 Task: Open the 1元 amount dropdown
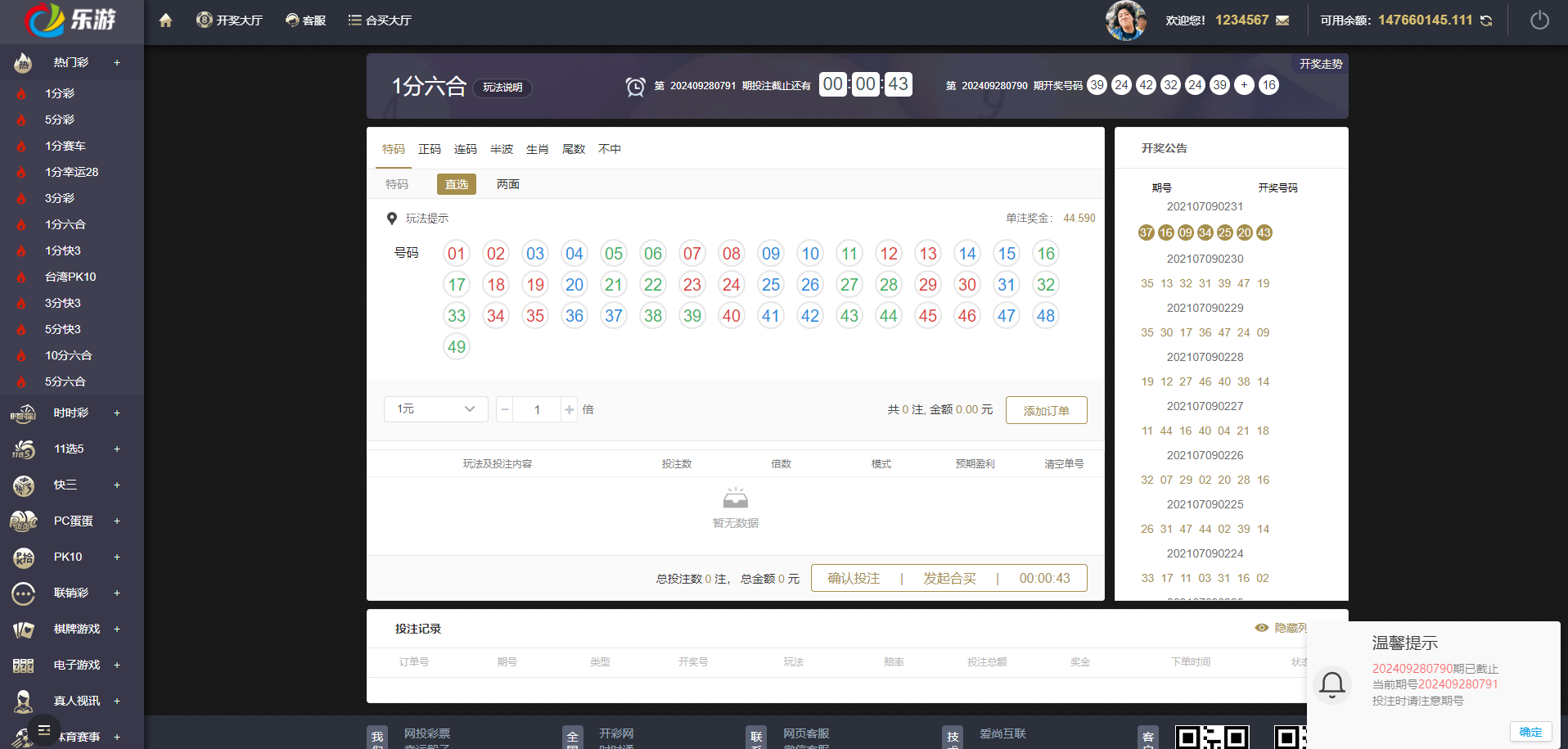click(435, 408)
